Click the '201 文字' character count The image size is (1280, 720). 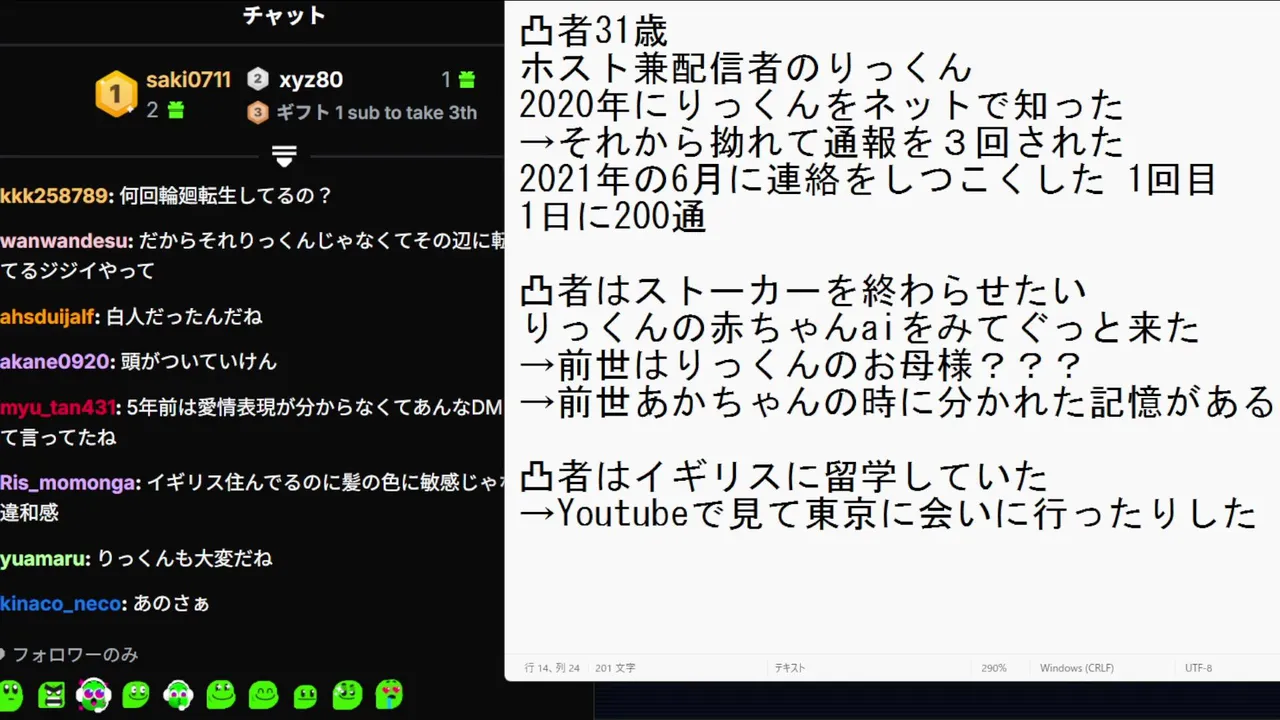click(615, 668)
